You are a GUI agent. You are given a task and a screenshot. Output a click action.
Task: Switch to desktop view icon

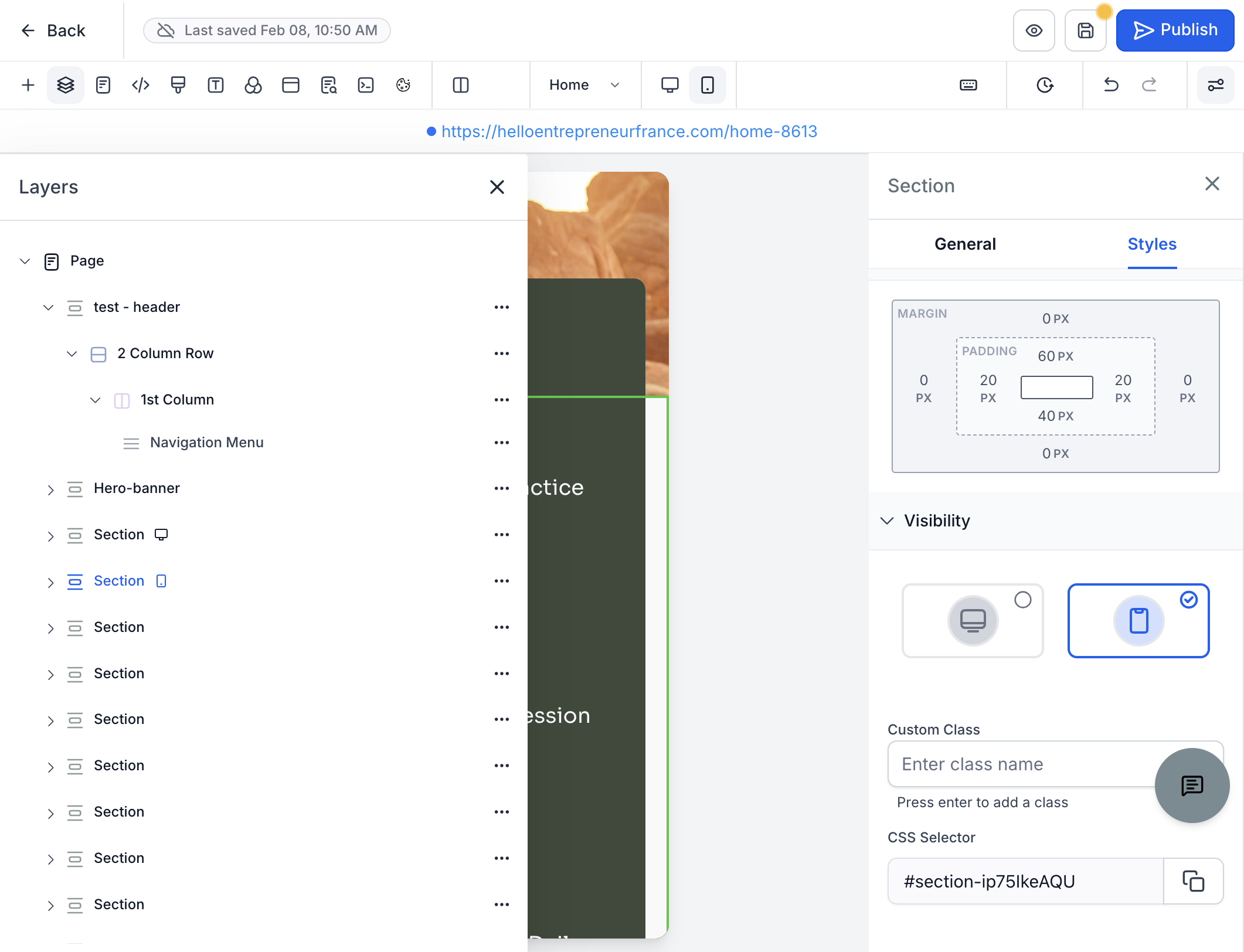click(x=669, y=85)
